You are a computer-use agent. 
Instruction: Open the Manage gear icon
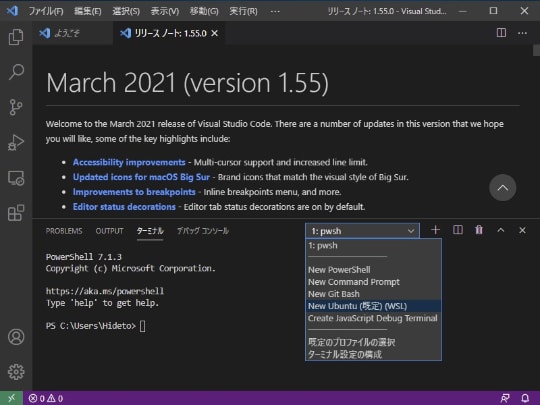coord(16,372)
